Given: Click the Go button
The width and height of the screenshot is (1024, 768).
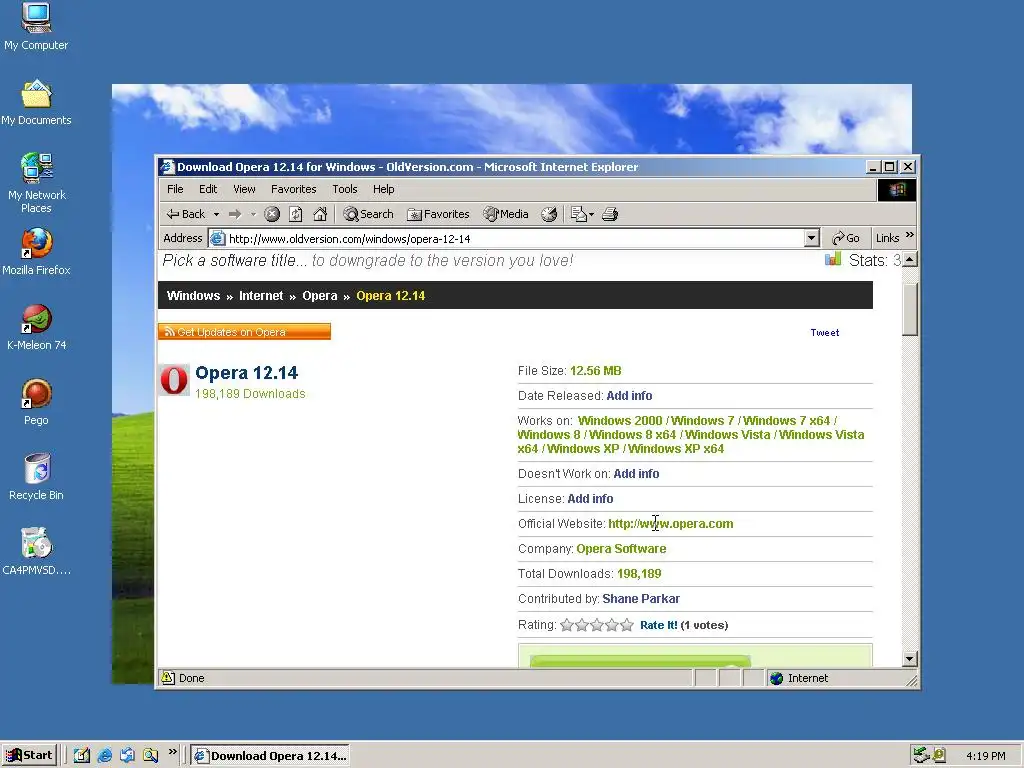Looking at the screenshot, I should (846, 238).
